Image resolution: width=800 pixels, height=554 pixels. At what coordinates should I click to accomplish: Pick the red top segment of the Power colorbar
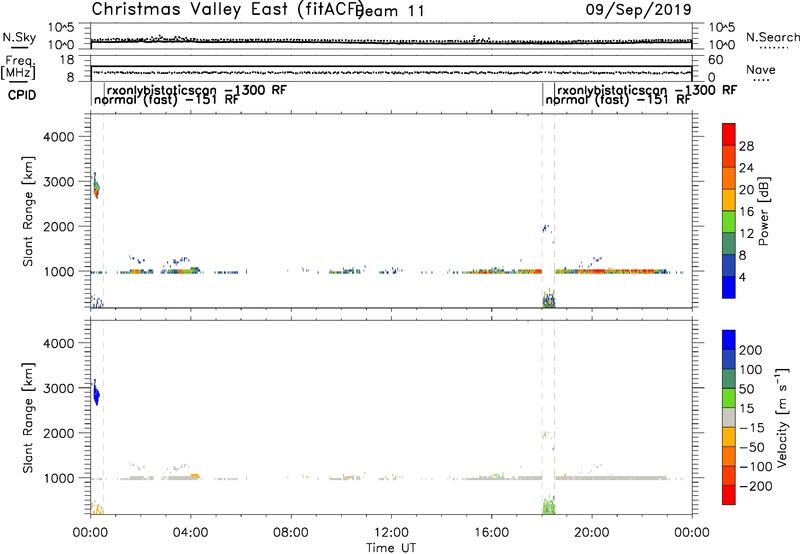pos(729,134)
